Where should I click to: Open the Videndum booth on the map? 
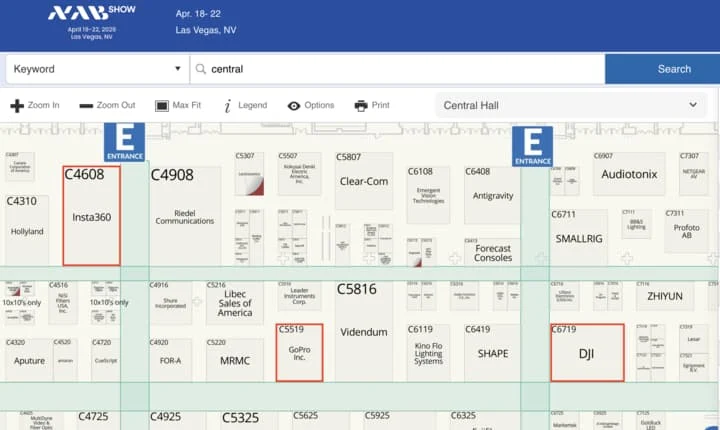363,332
